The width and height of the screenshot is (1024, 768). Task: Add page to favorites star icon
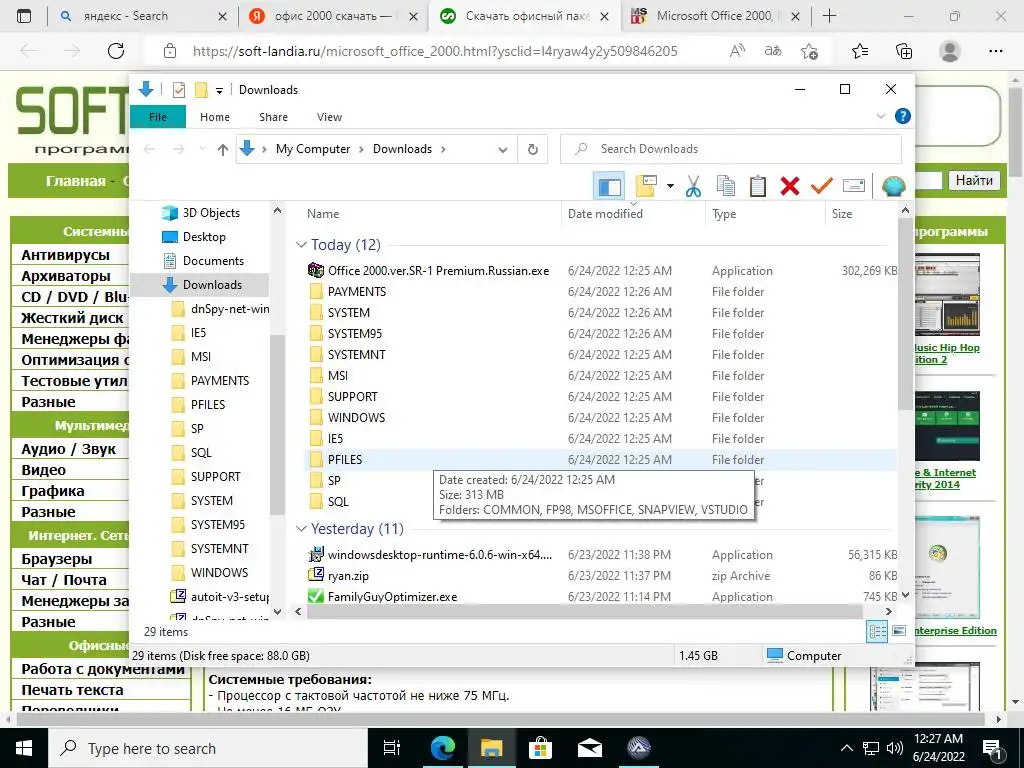[810, 51]
